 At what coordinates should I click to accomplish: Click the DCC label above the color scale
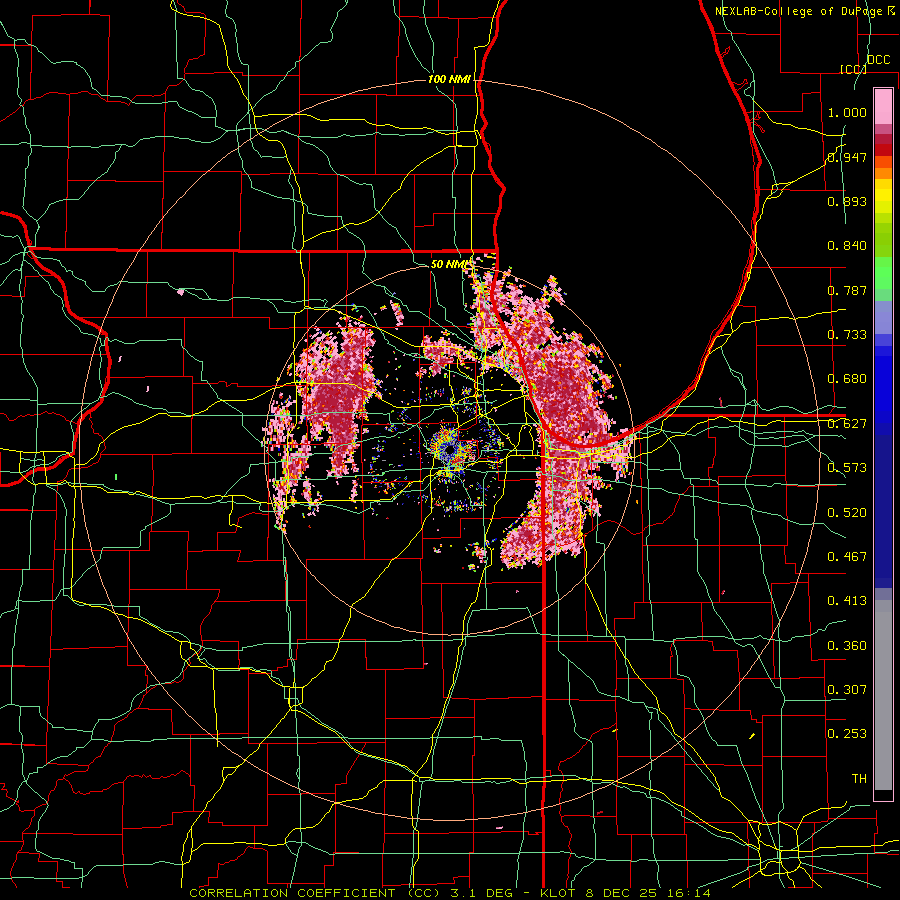pyautogui.click(x=878, y=60)
